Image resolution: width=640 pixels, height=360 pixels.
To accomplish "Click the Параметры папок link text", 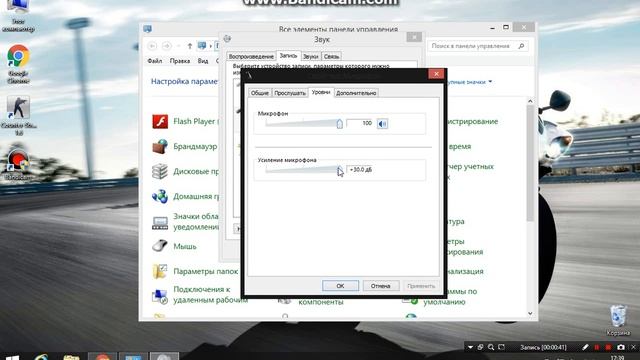I will pyautogui.click(x=205, y=271).
